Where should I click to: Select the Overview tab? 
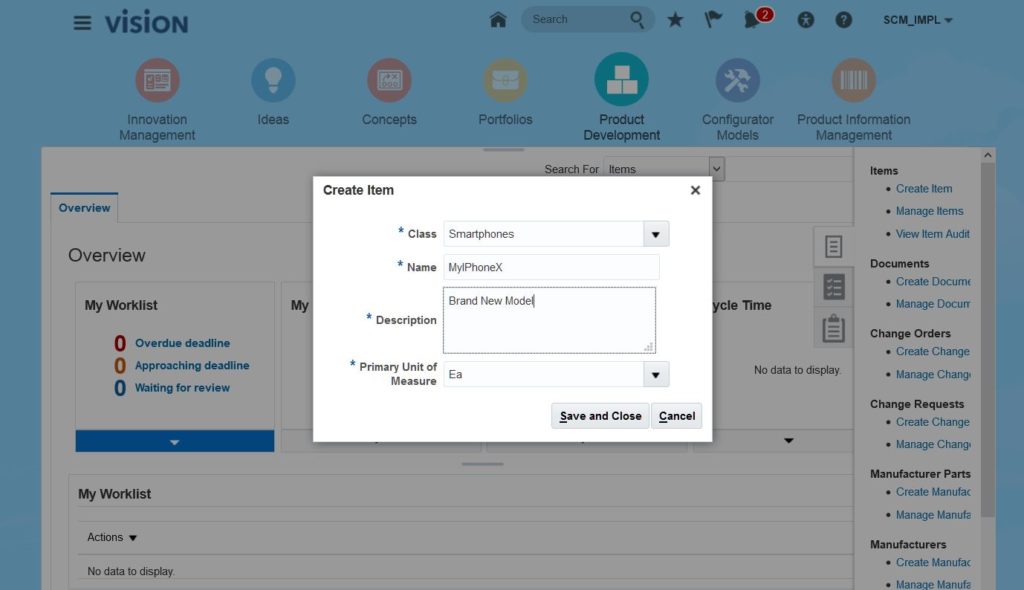coord(84,208)
